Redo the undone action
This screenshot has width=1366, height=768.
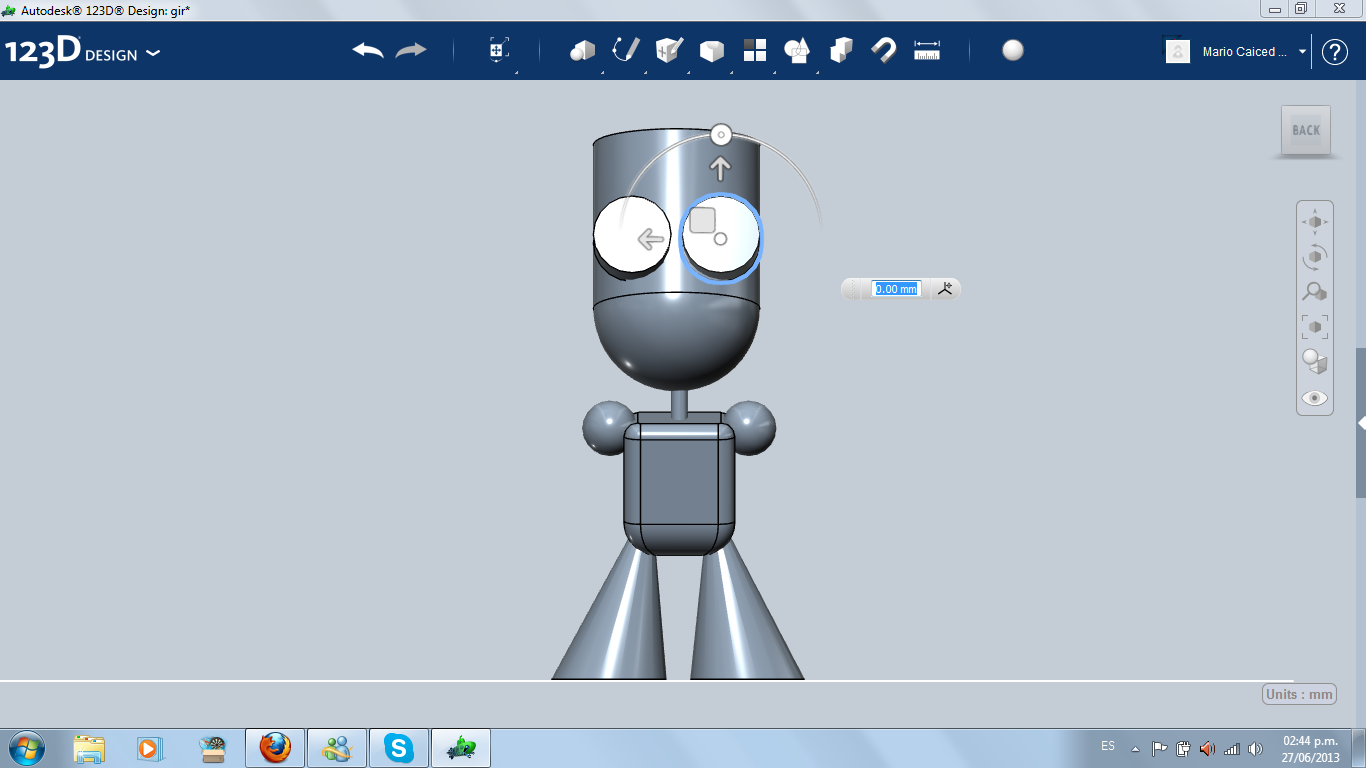click(x=411, y=50)
